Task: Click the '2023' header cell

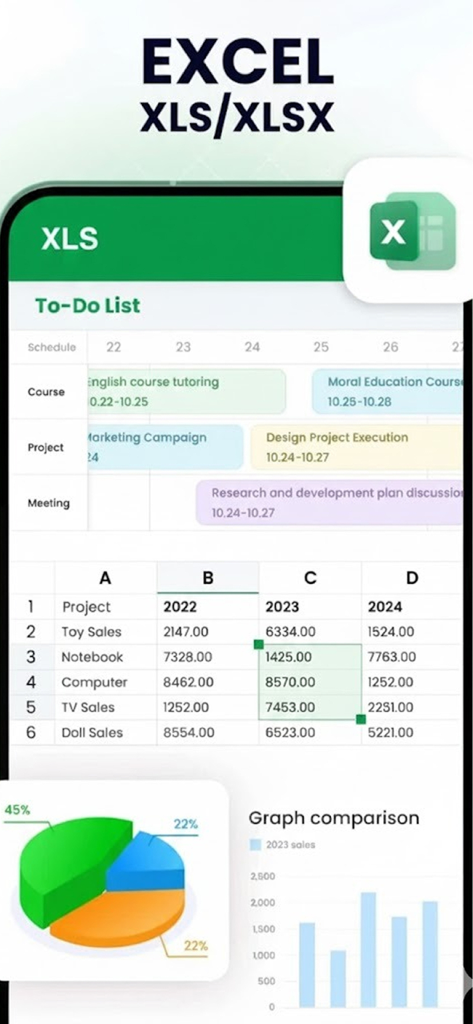Action: (310, 607)
